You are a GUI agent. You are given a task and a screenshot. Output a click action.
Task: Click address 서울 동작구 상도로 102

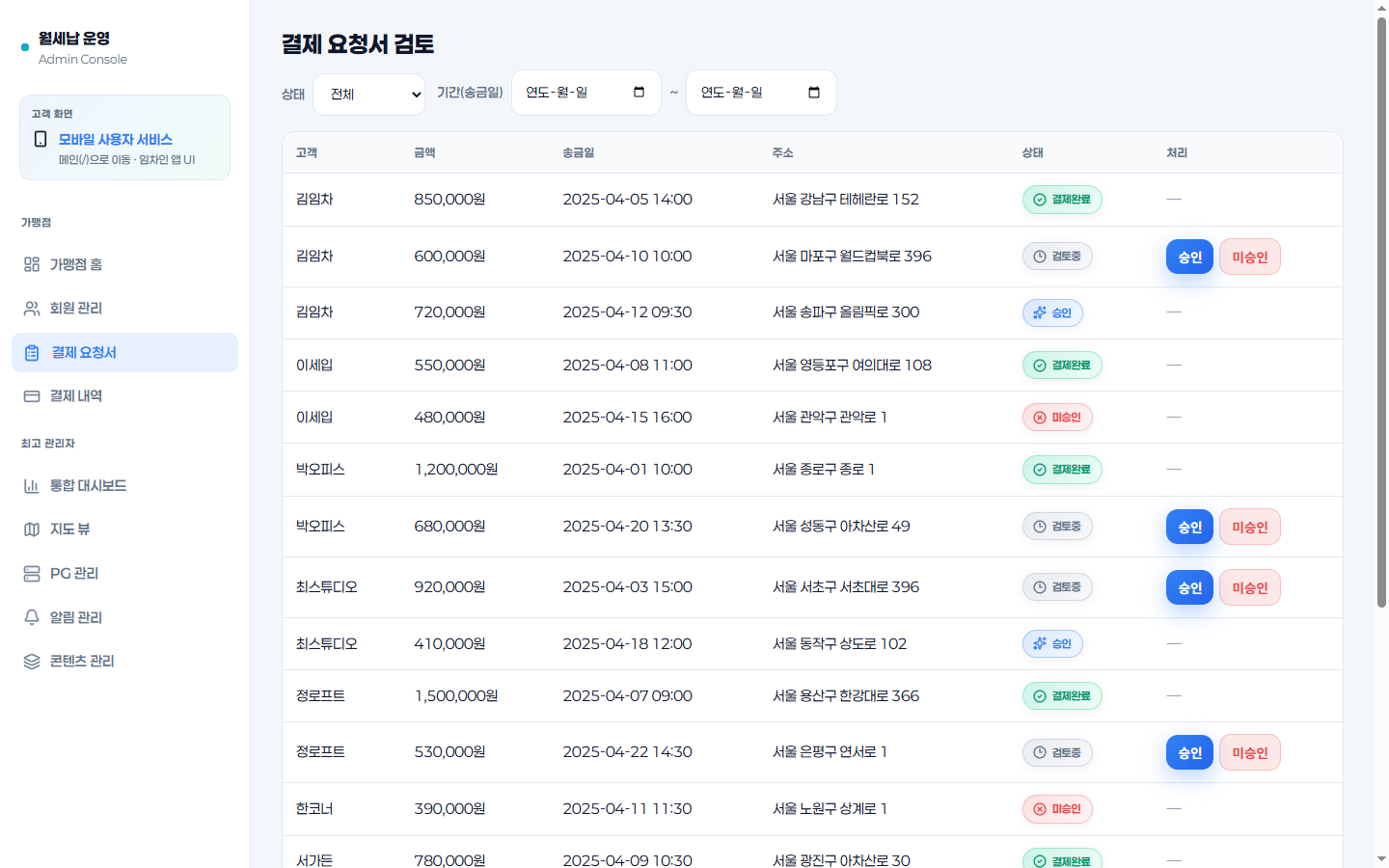point(839,643)
